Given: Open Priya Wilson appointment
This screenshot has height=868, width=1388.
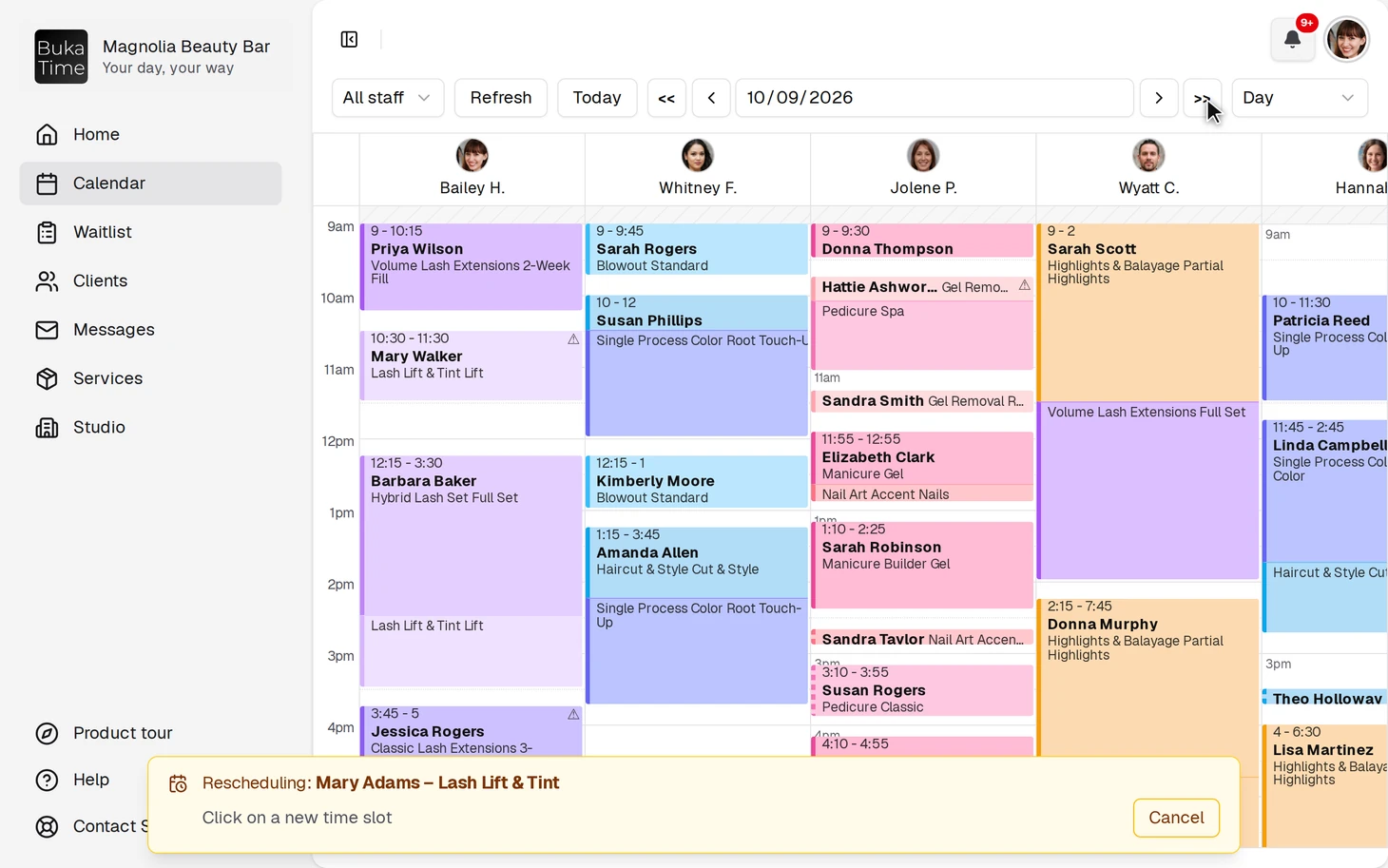Looking at the screenshot, I should tap(472, 267).
